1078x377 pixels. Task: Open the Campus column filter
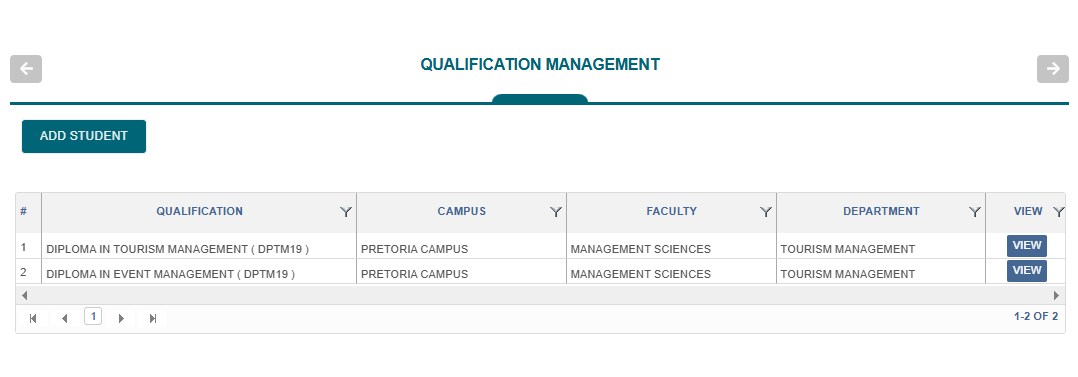coord(556,212)
